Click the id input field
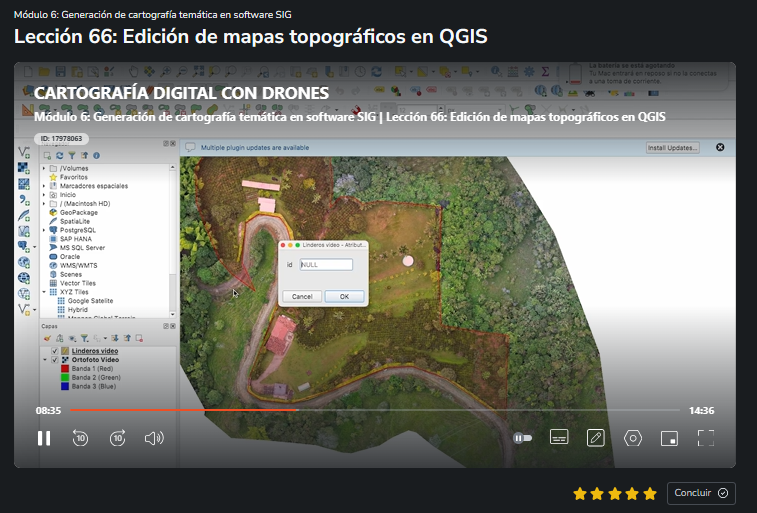Viewport: 757px width, 513px height. (326, 265)
